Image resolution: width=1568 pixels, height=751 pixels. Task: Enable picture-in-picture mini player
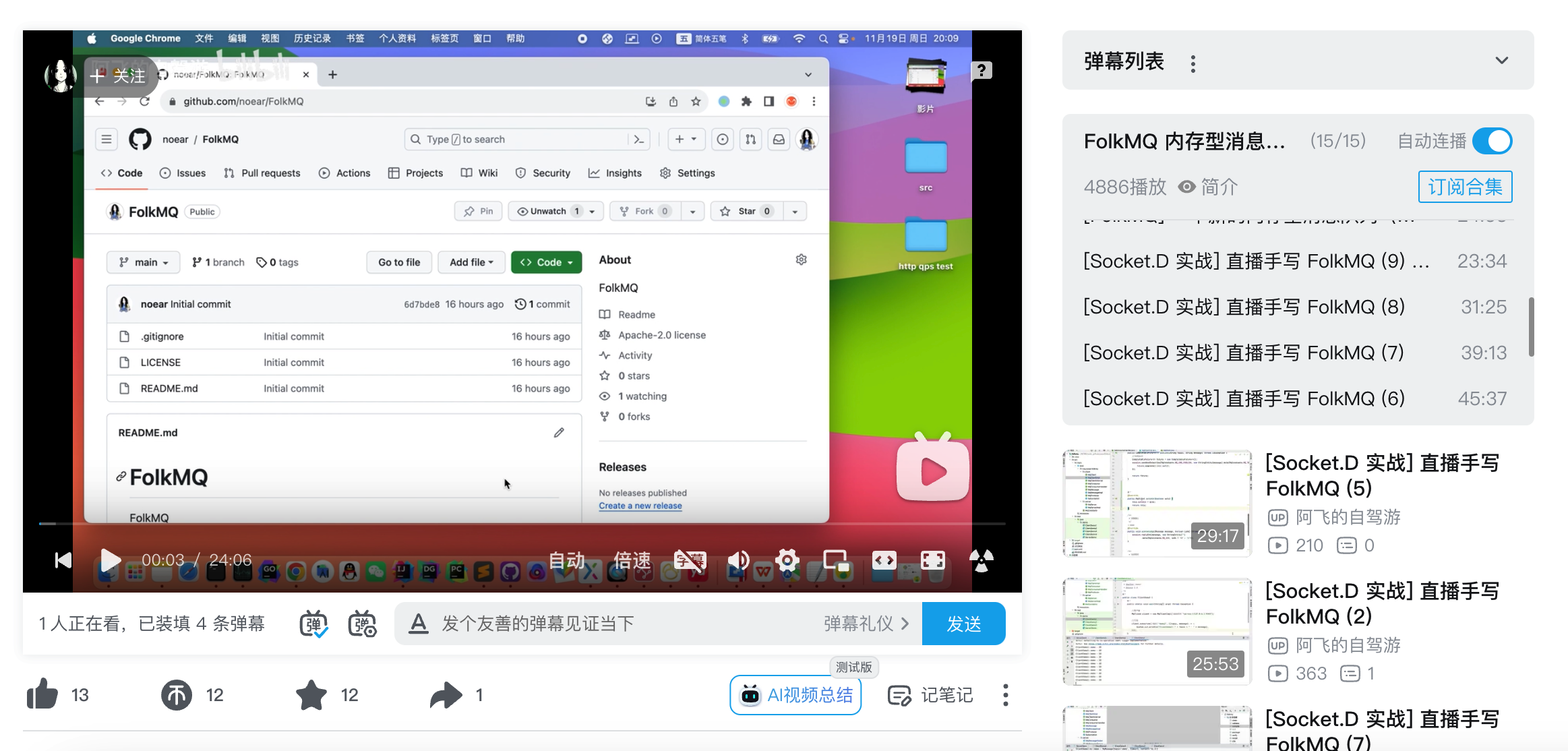click(836, 560)
